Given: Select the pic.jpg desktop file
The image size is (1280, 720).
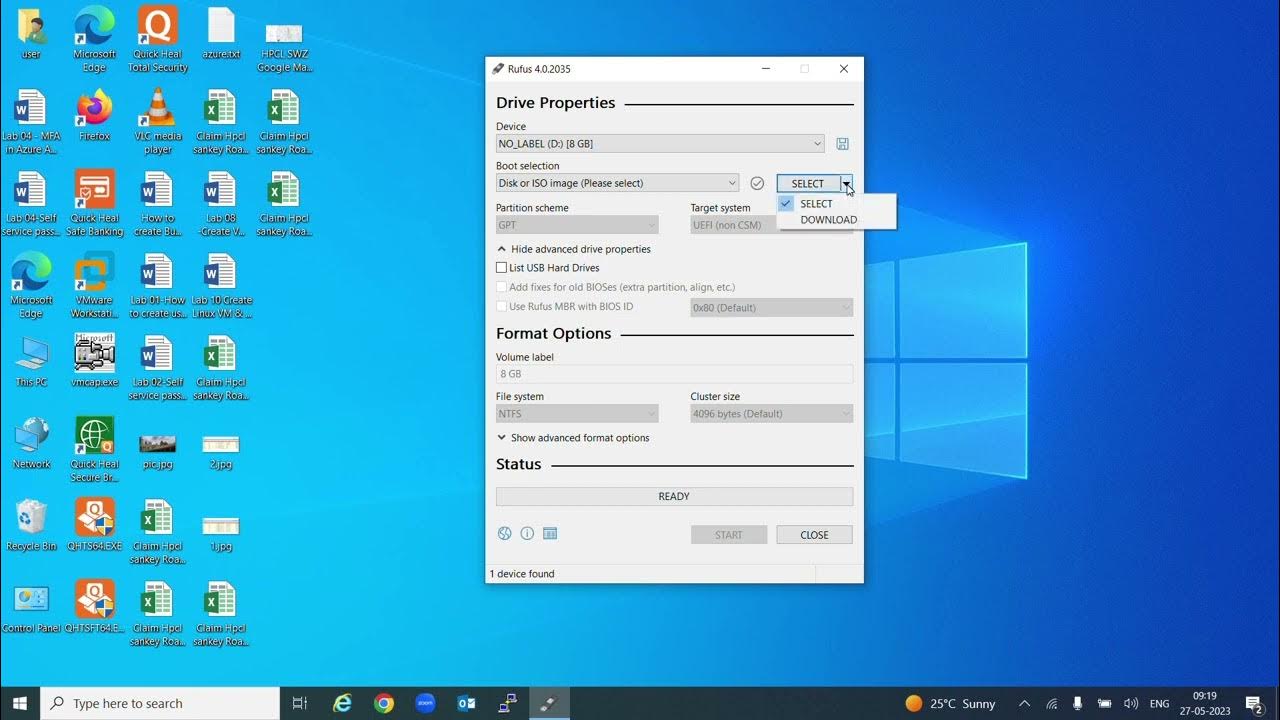Looking at the screenshot, I should (157, 450).
